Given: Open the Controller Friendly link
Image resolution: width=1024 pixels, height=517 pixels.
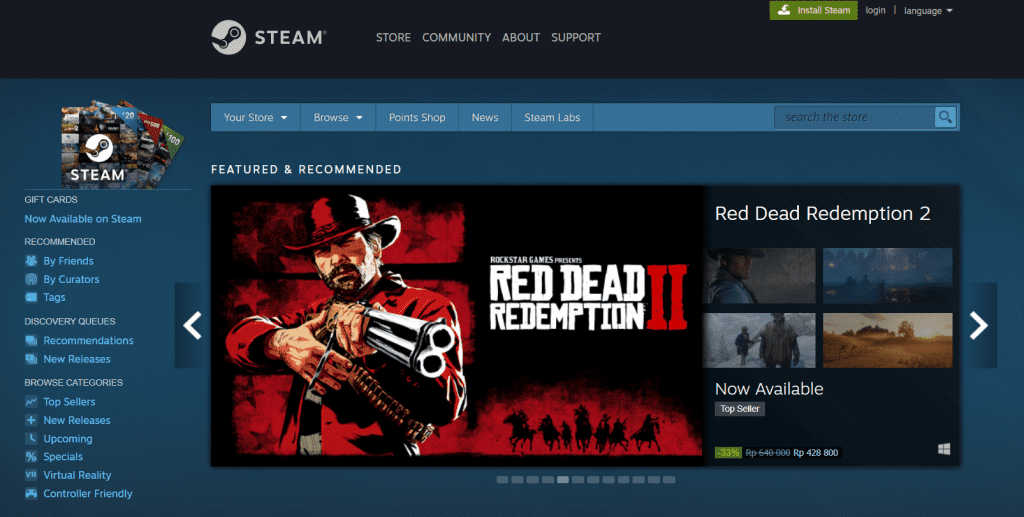Looking at the screenshot, I should [x=88, y=494].
